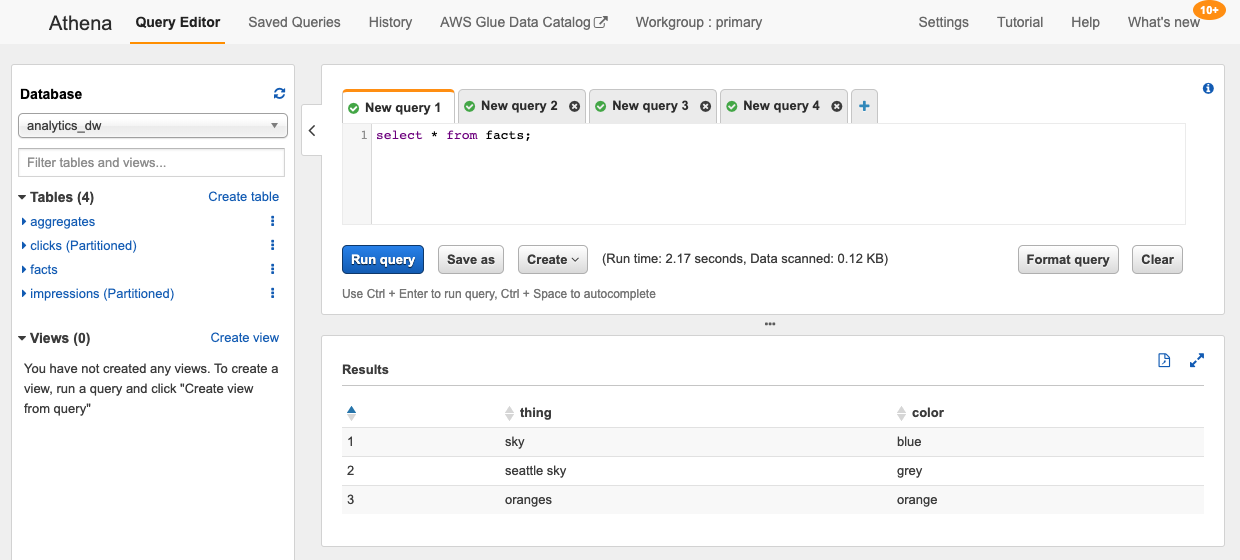
Task: Click the pane divider handle above Results
Action: coord(770,324)
